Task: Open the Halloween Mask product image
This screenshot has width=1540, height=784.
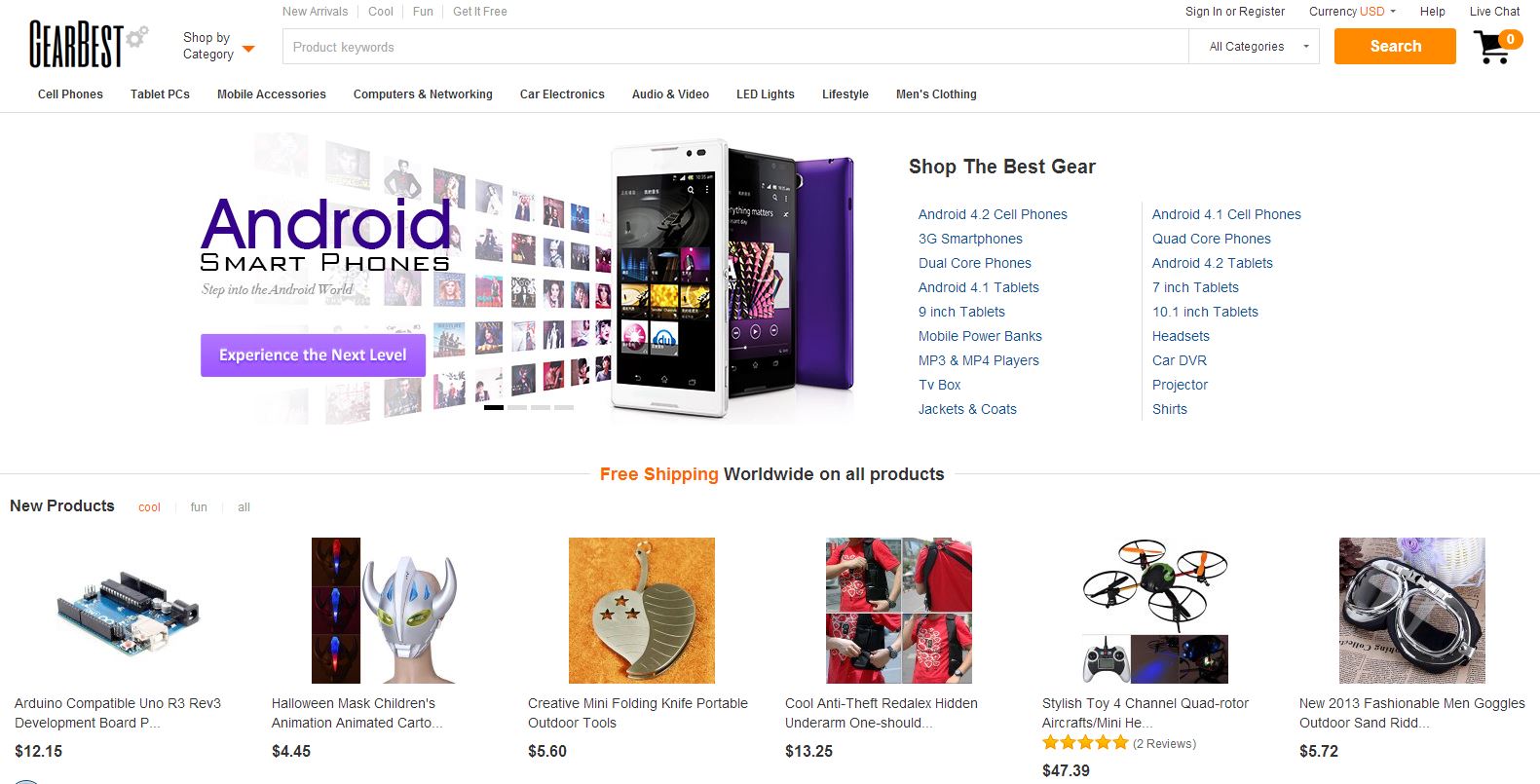Action: click(x=384, y=611)
